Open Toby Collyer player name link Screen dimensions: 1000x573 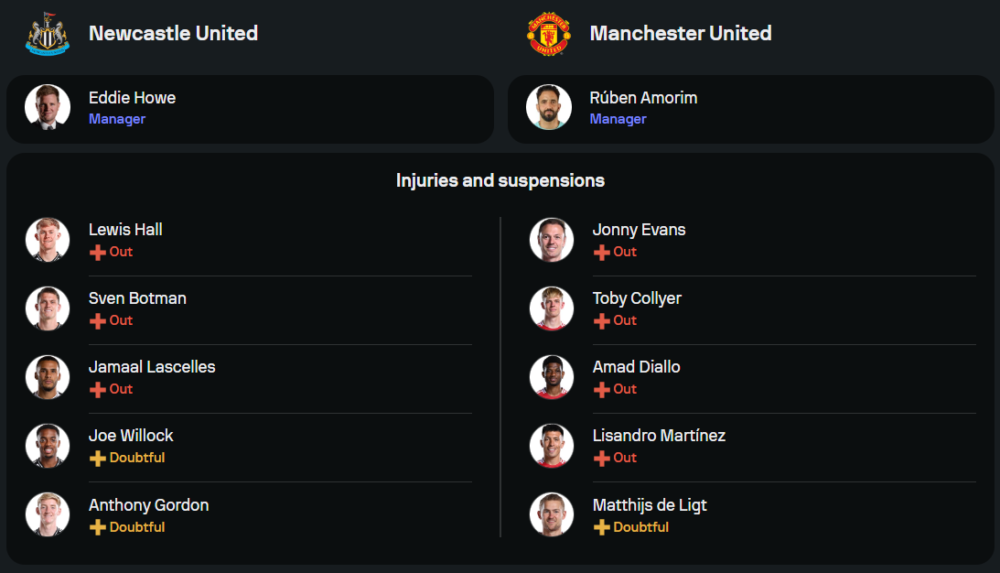[x=637, y=298]
